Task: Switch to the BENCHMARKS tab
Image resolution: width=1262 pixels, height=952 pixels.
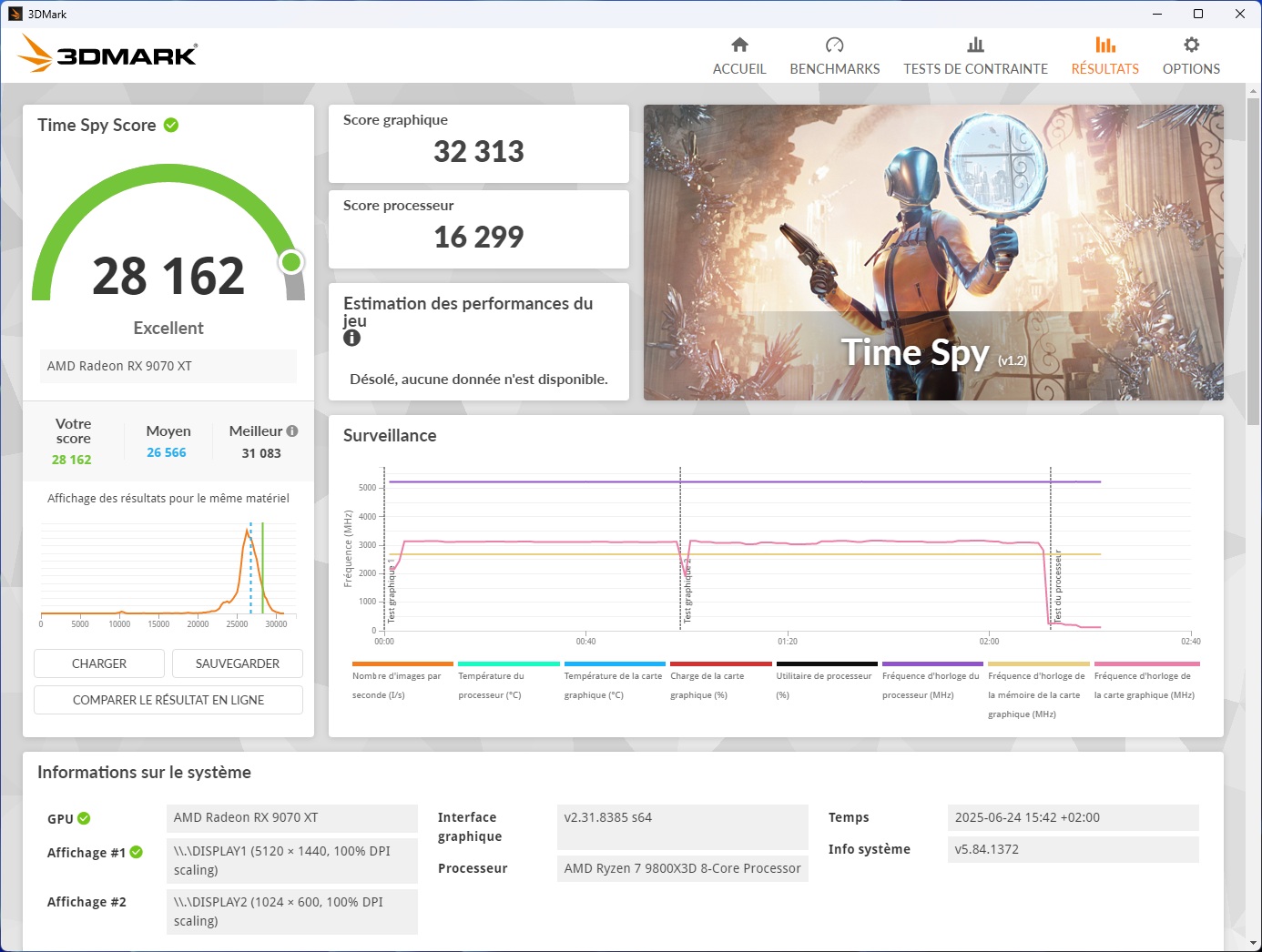Action: (x=835, y=56)
